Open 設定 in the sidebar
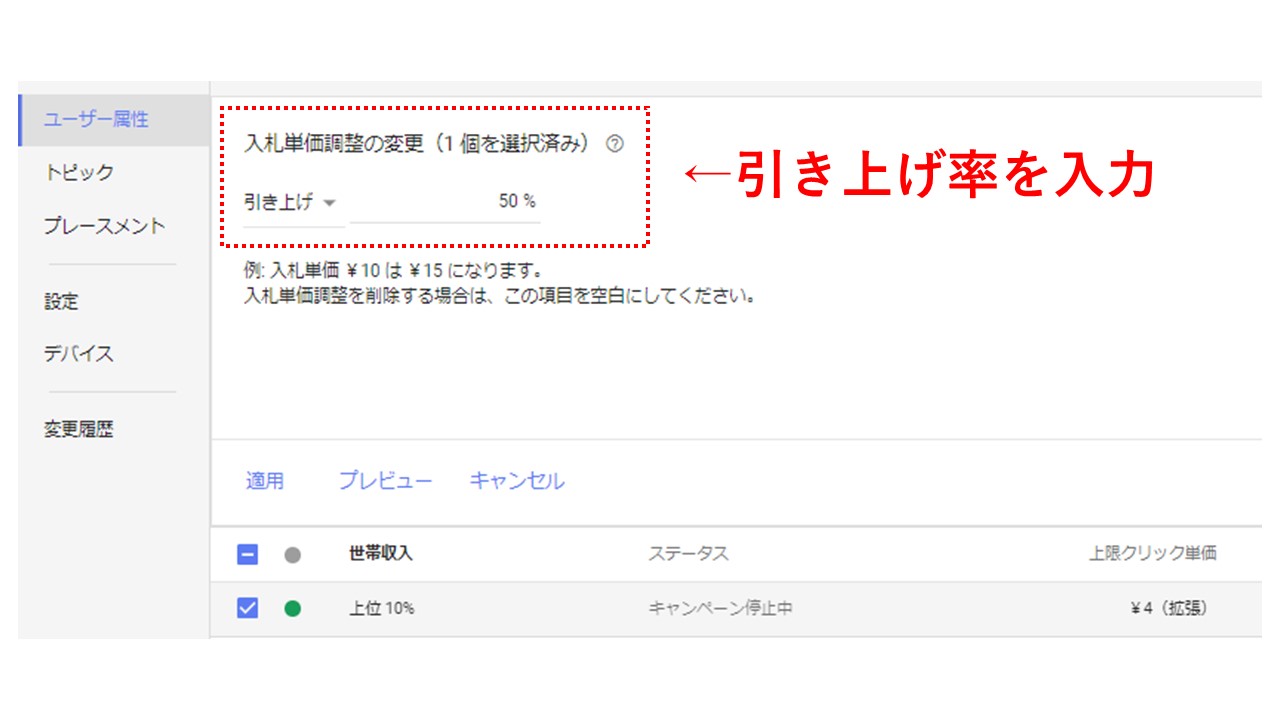The width and height of the screenshot is (1280, 720). point(61,301)
